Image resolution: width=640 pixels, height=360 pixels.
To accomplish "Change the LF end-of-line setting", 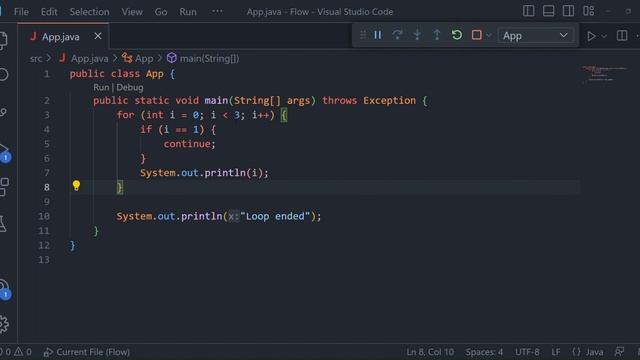I will coord(556,352).
